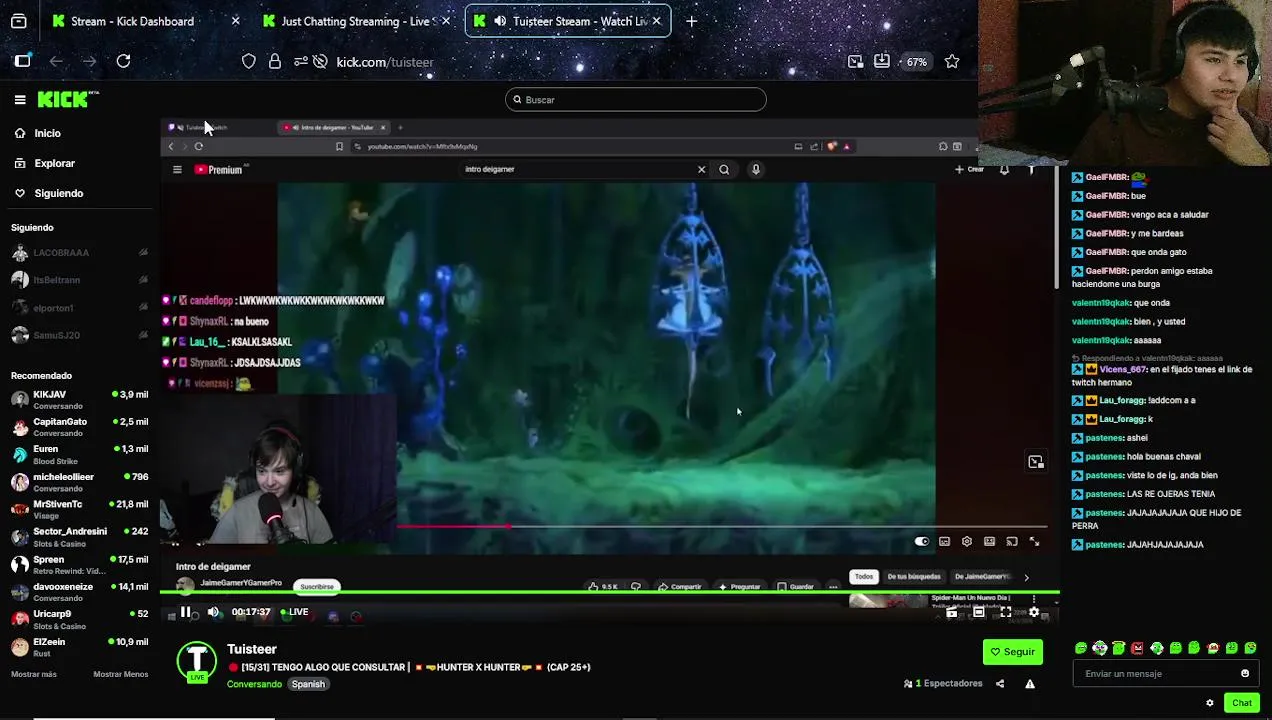Open ItsBeltrann followed channel

click(80, 280)
